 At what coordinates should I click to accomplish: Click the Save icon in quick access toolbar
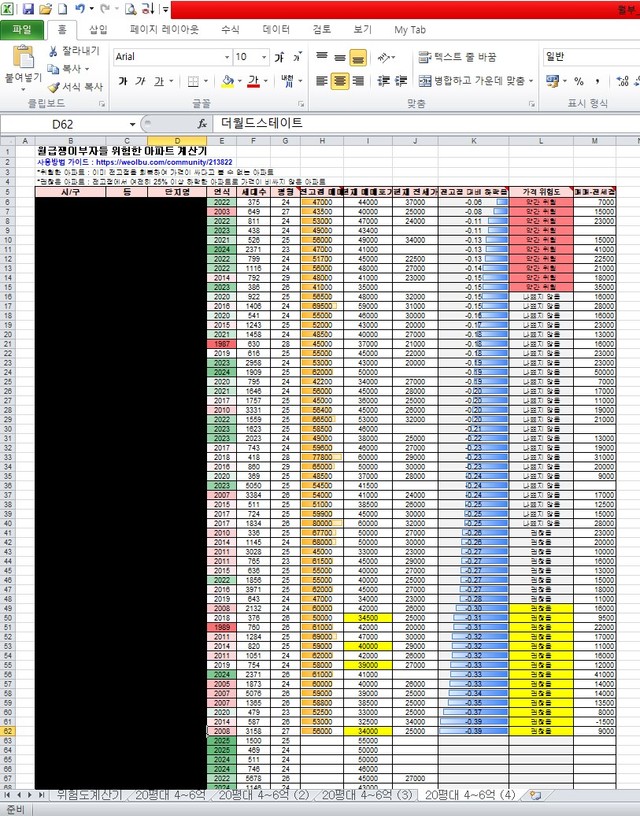(x=28, y=9)
